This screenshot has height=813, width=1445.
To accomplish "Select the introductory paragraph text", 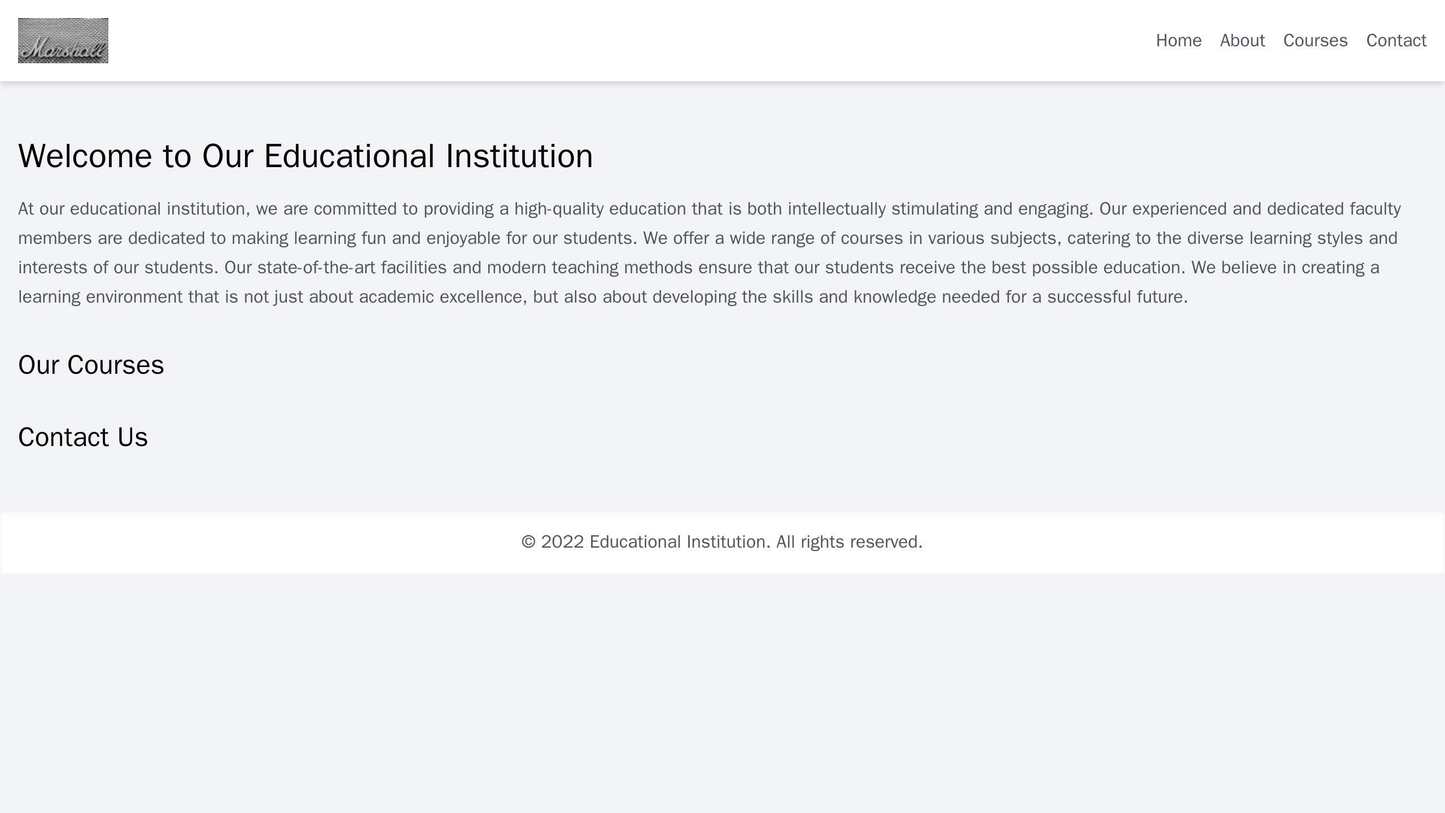I will tap(720, 243).
